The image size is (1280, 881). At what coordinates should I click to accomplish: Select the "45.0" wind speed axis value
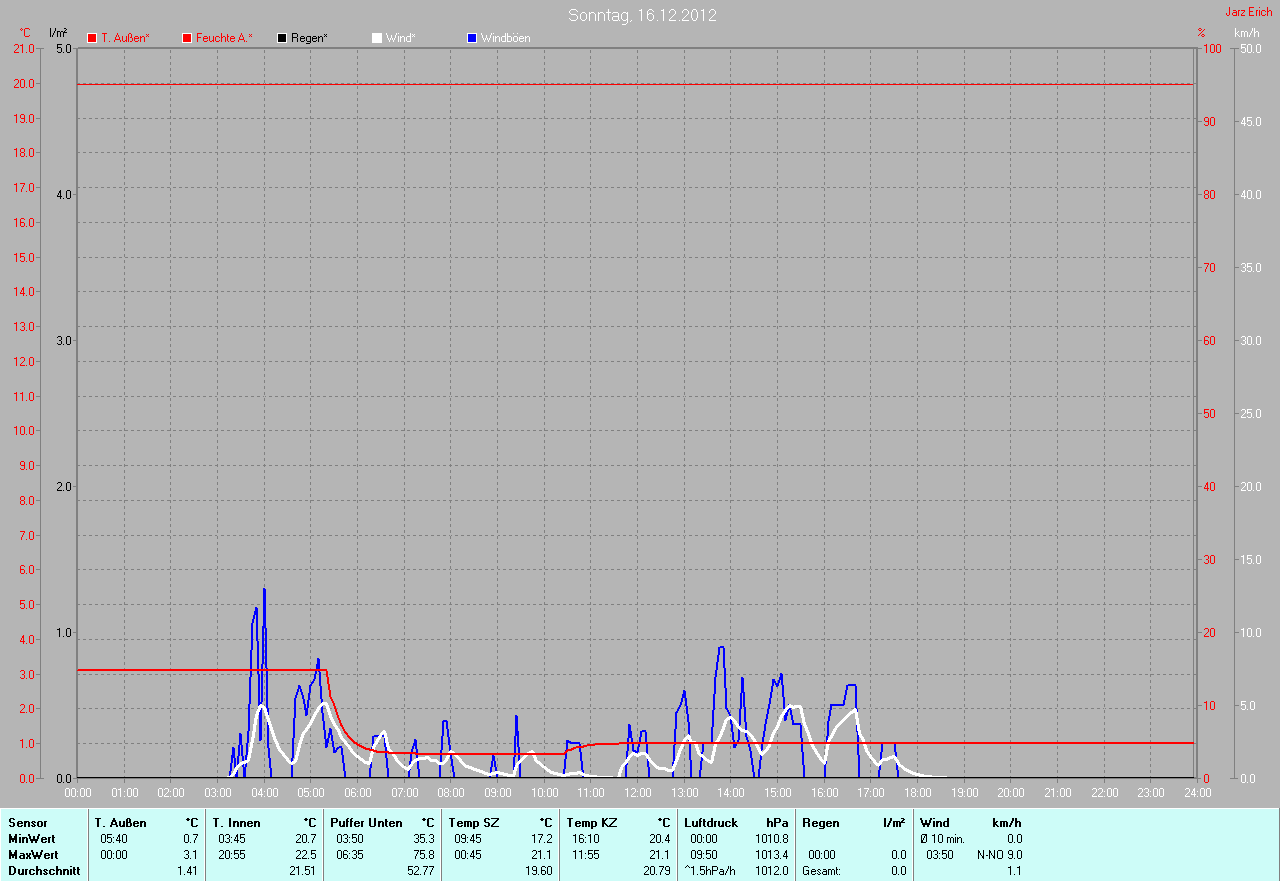1250,122
